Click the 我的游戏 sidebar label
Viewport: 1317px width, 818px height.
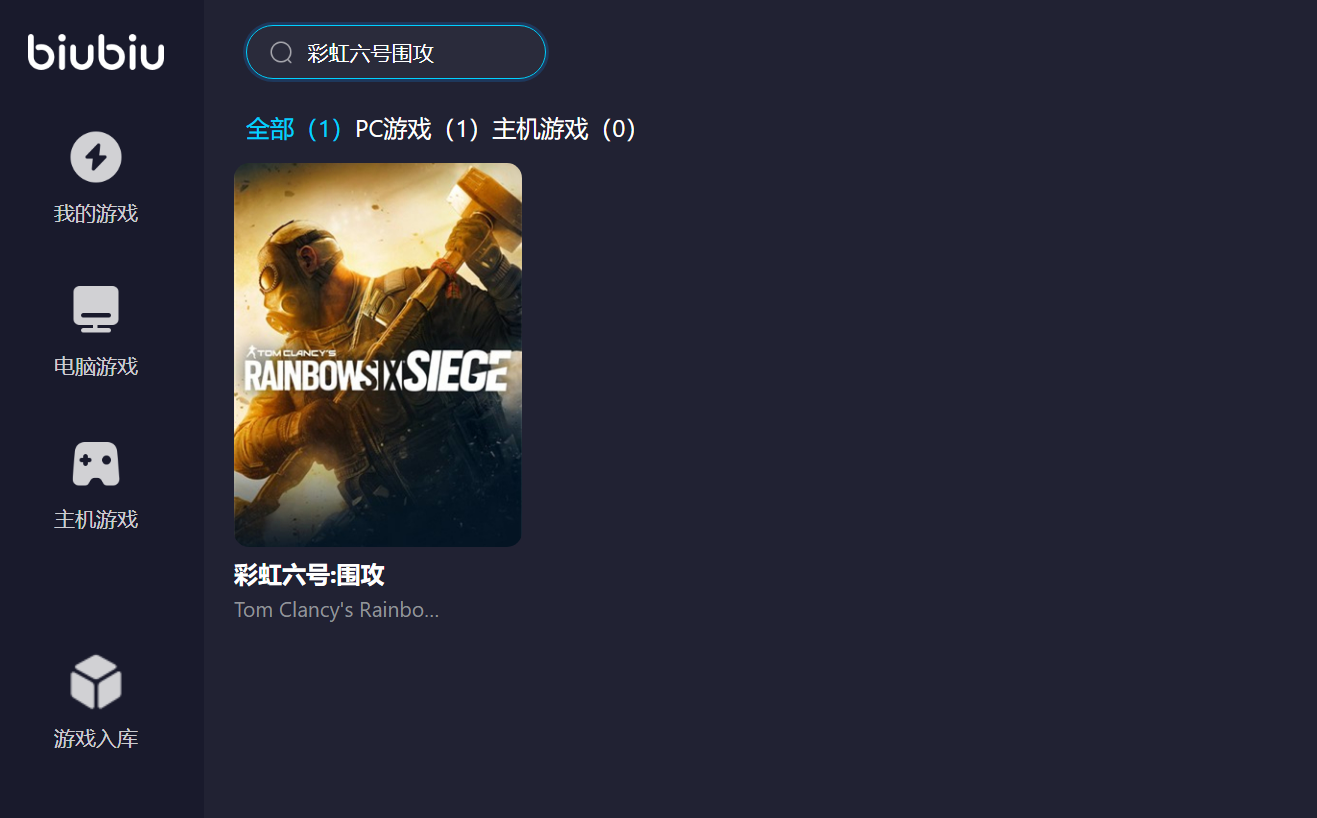pyautogui.click(x=96, y=213)
